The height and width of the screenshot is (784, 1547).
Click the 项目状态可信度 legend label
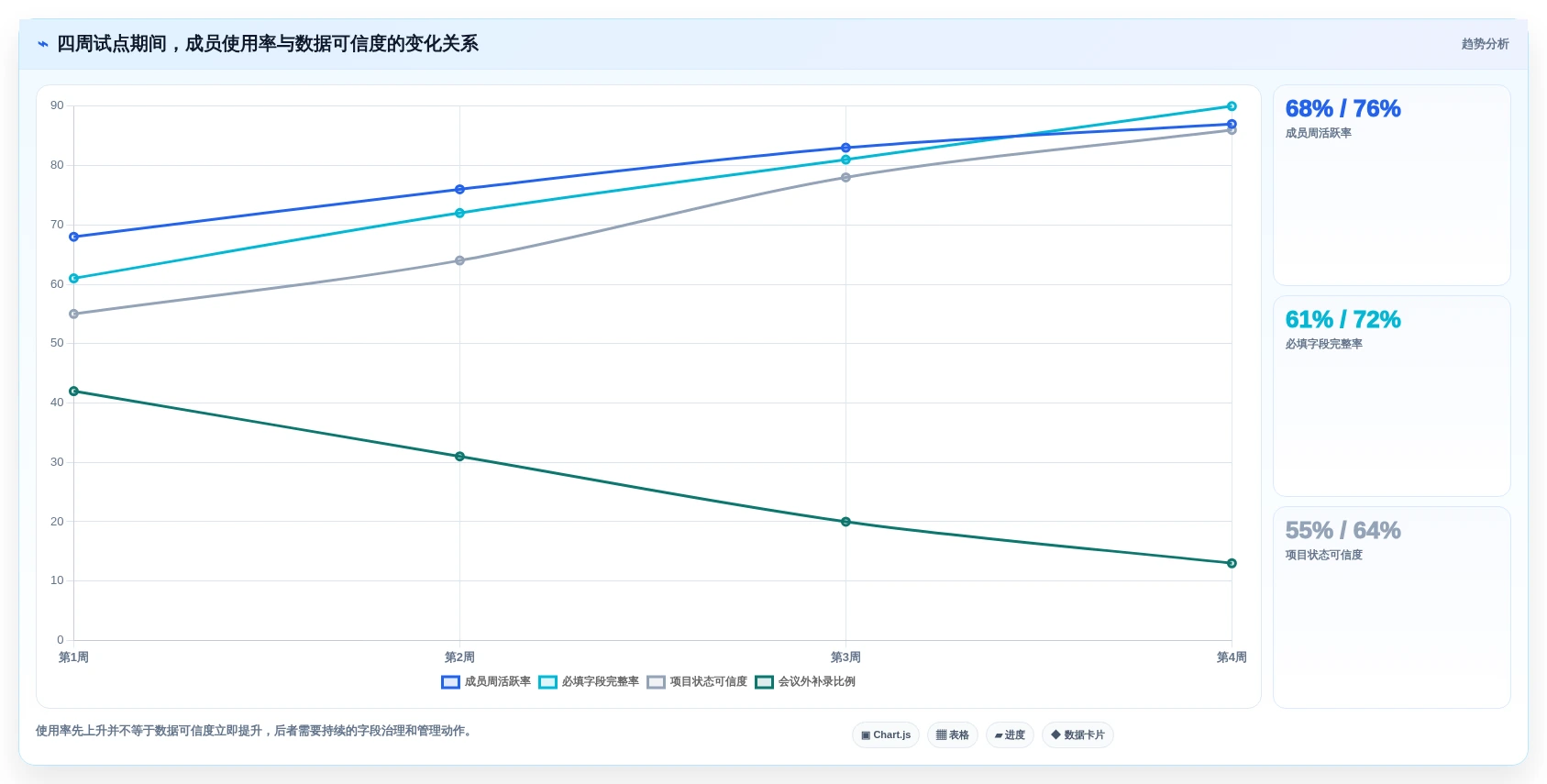(x=709, y=682)
